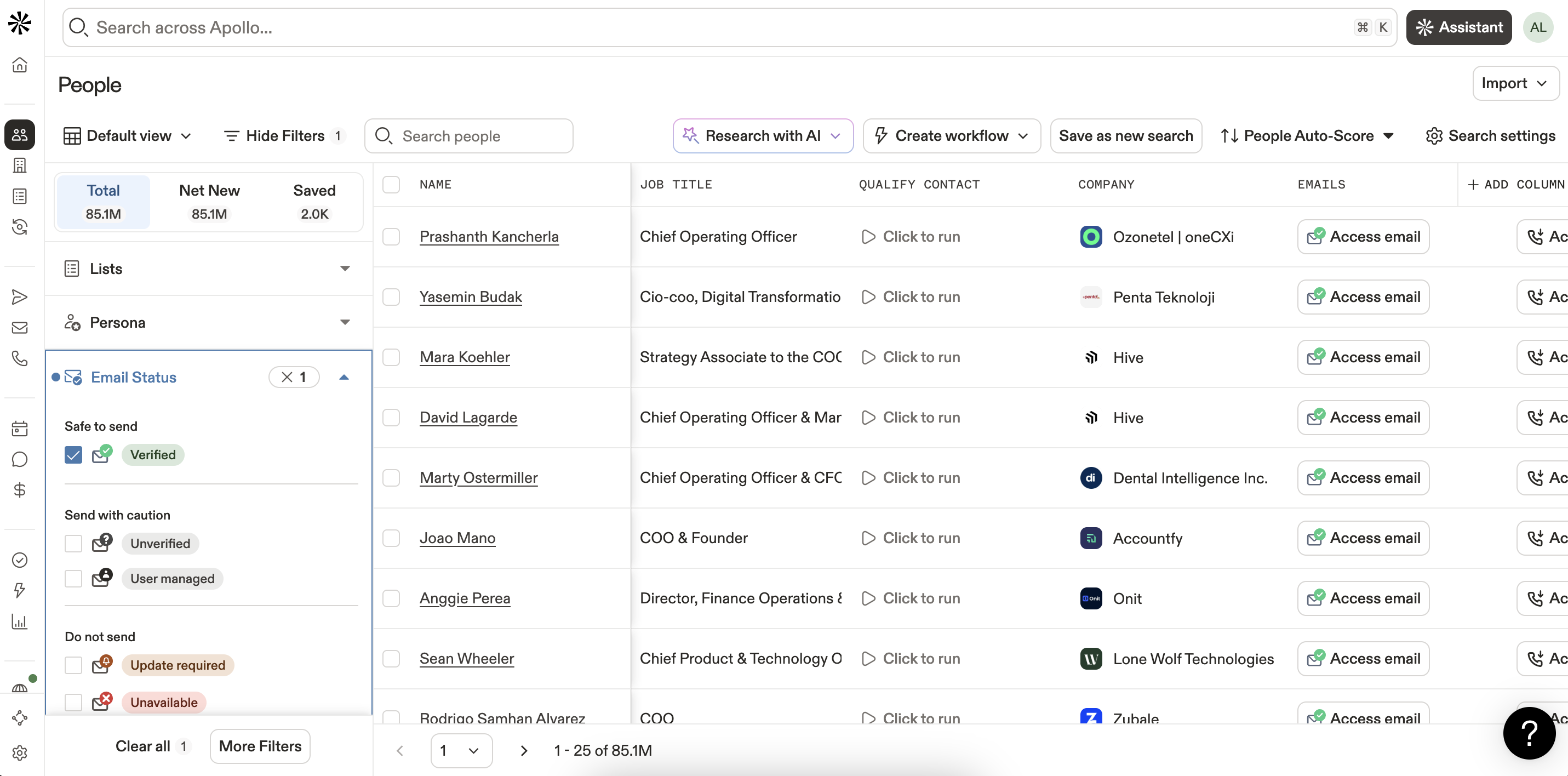Switch to the Saved tab
The image size is (1568, 776).
click(x=314, y=202)
